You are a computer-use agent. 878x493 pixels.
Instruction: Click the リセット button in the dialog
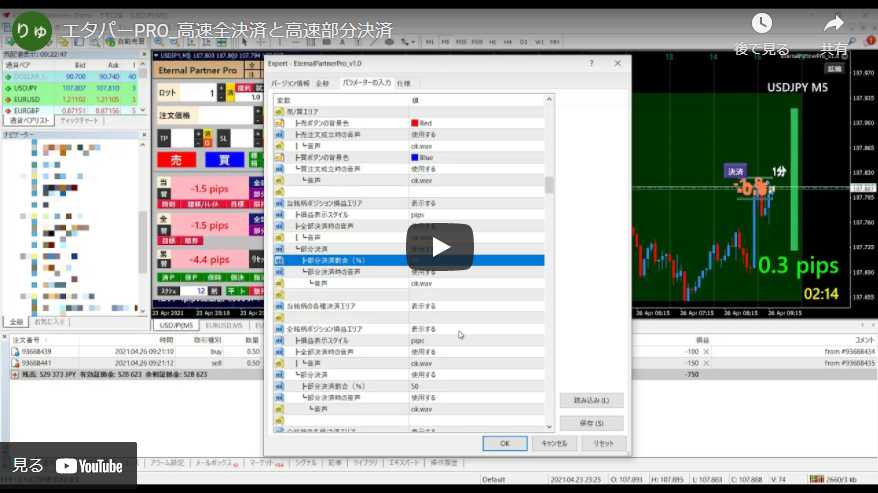click(x=604, y=443)
